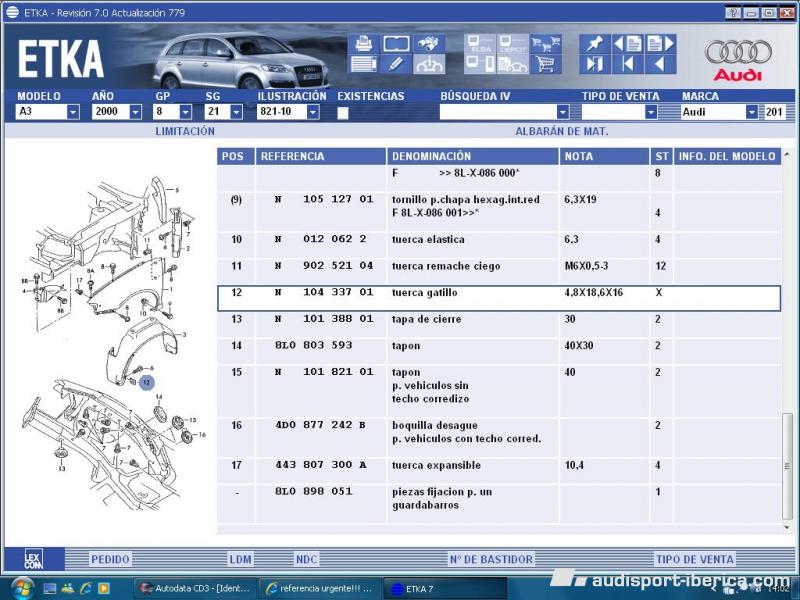Viewport: 800px width, 600px height.
Task: Select part 12 bubble in the illustration
Action: 146,382
